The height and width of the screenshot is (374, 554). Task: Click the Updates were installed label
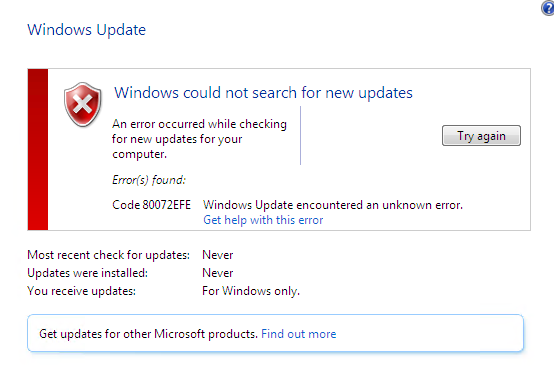click(x=87, y=273)
